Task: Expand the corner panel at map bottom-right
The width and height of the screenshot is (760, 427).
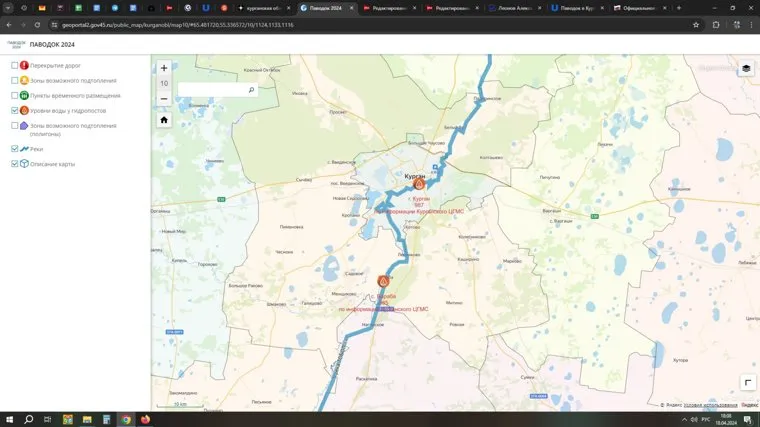Action: [747, 383]
